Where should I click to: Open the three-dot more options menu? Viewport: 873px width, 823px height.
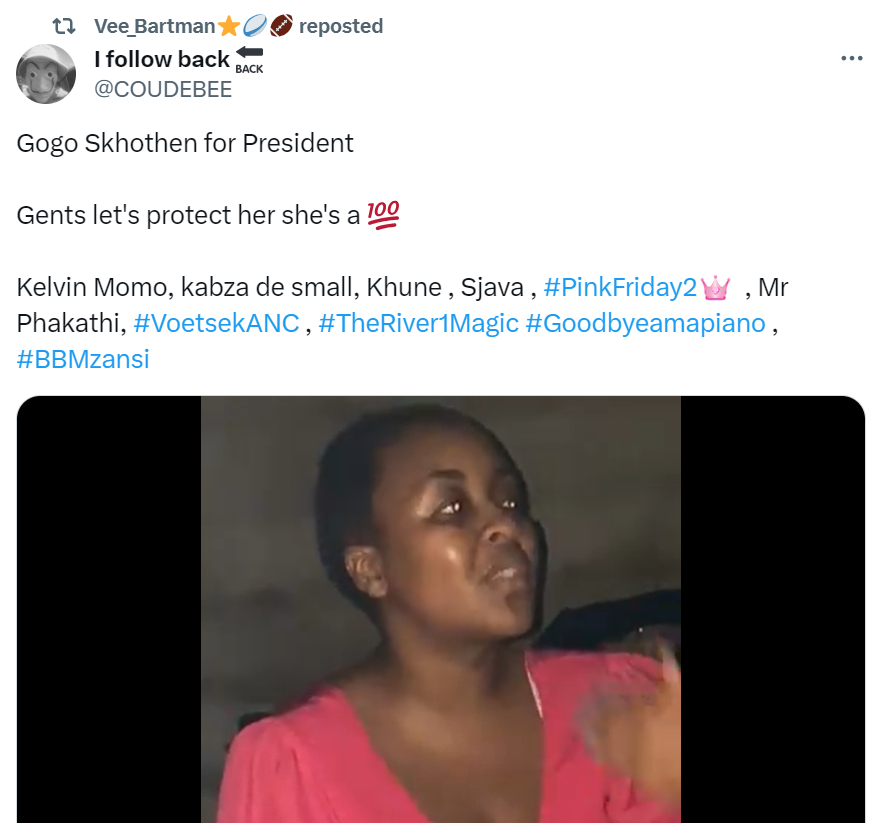point(851,59)
